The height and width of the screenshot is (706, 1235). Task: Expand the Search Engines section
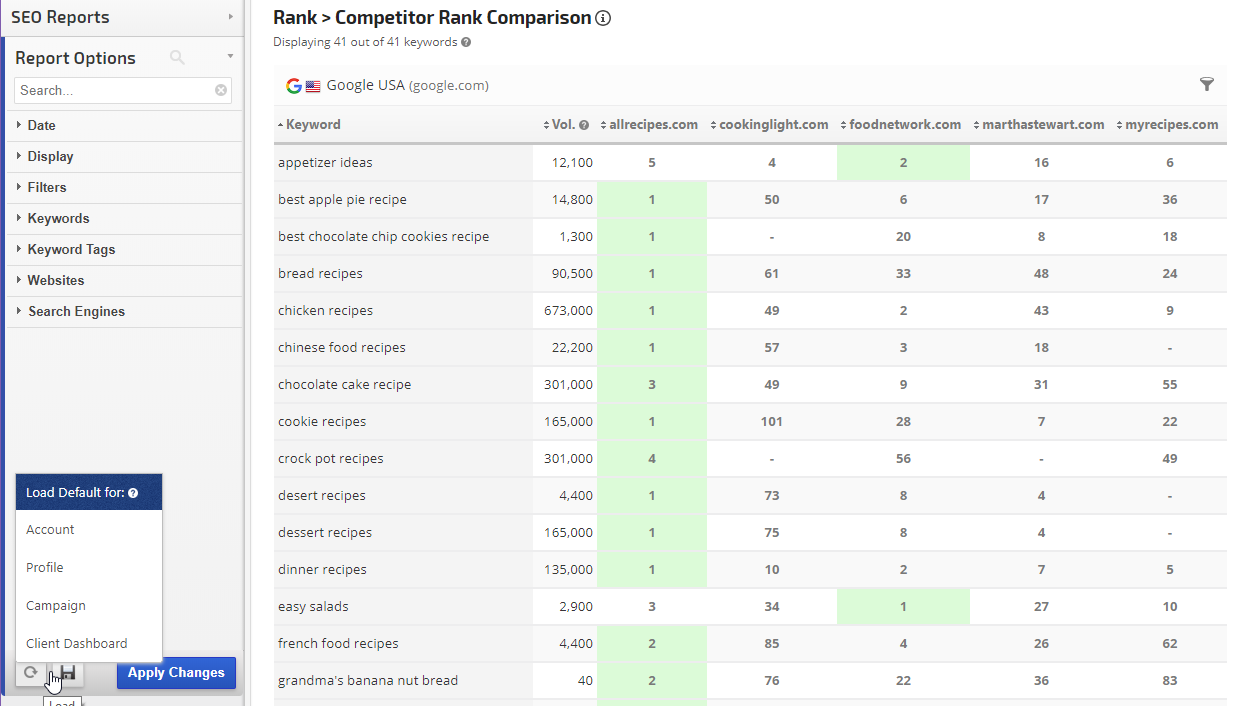tap(76, 311)
